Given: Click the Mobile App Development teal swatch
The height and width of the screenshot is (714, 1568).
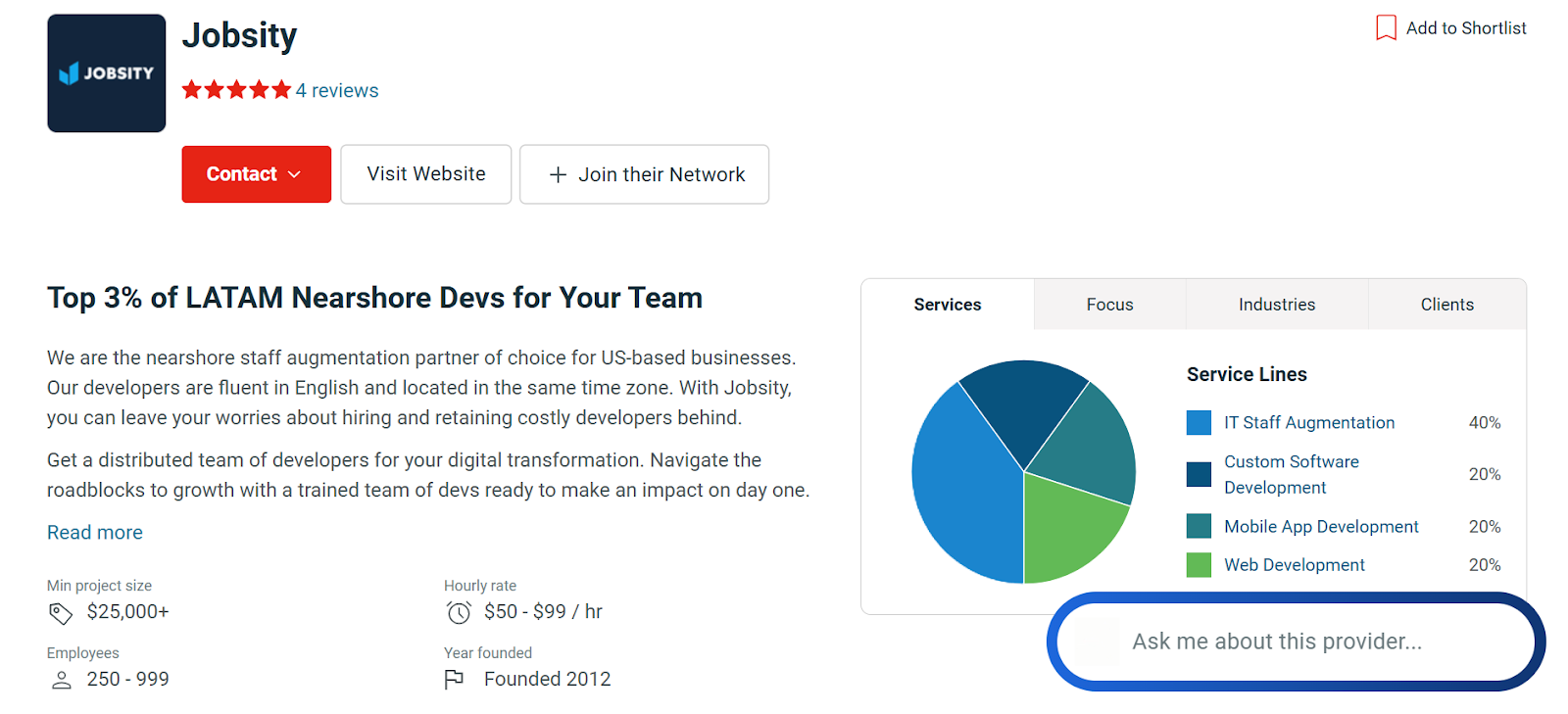Looking at the screenshot, I should [x=1199, y=526].
